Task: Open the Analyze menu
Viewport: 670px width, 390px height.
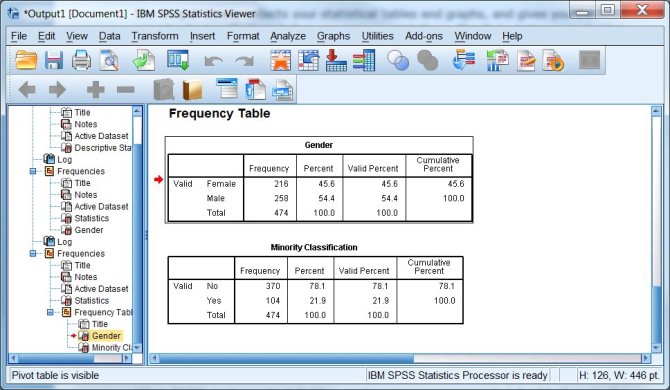Action: [288, 36]
